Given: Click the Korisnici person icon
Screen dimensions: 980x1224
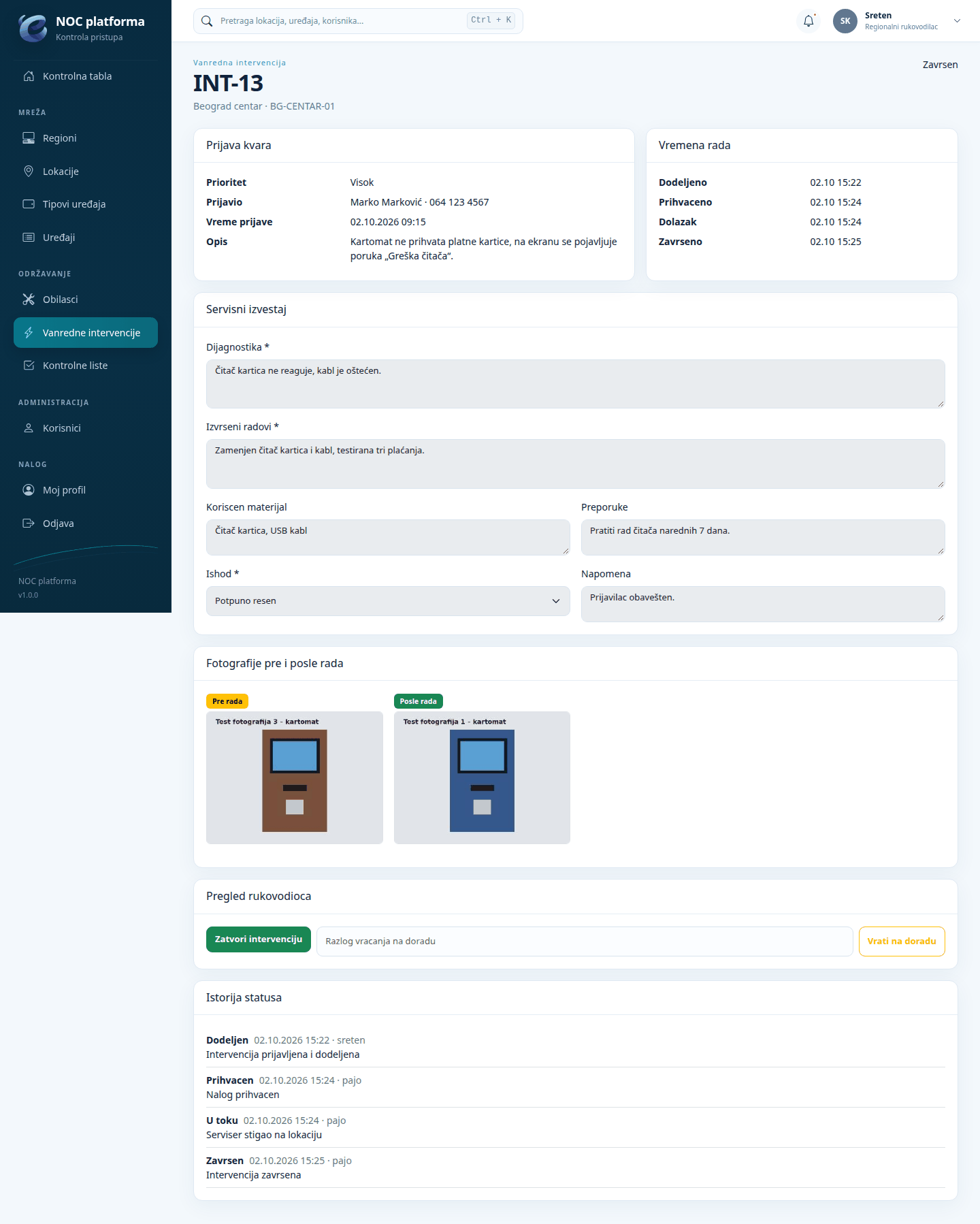Looking at the screenshot, I should tap(29, 428).
